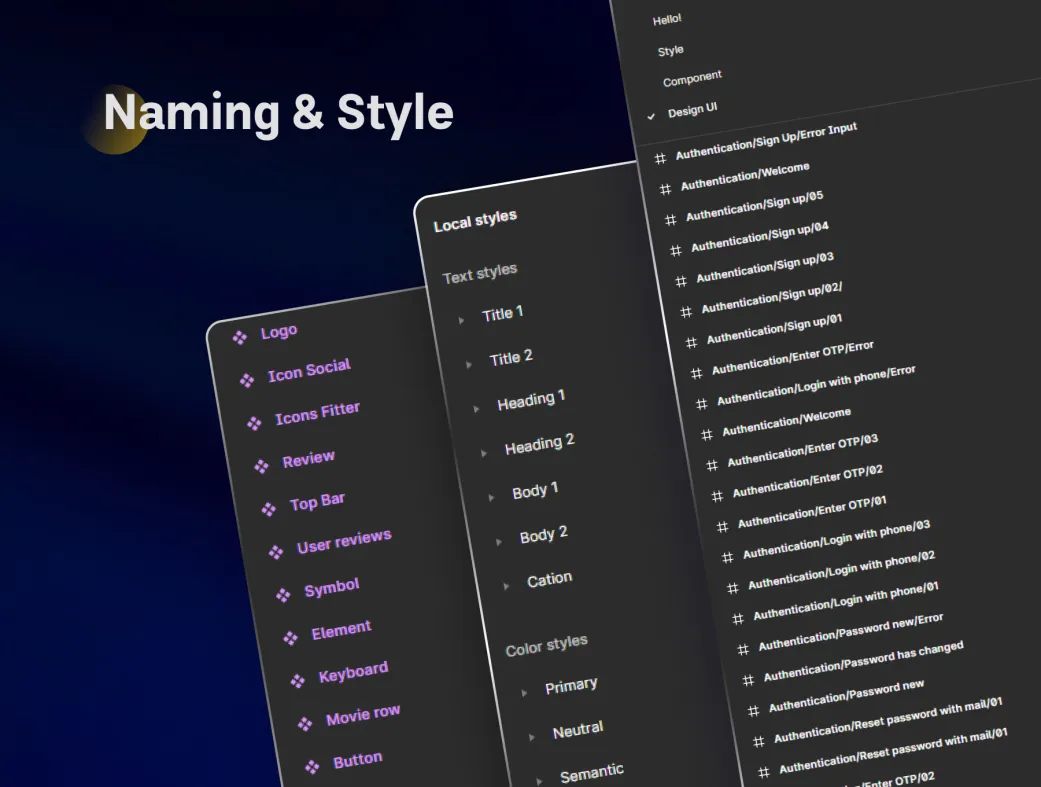The height and width of the screenshot is (787, 1041).
Task: Expand the Neutral color styles
Action: pos(532,737)
